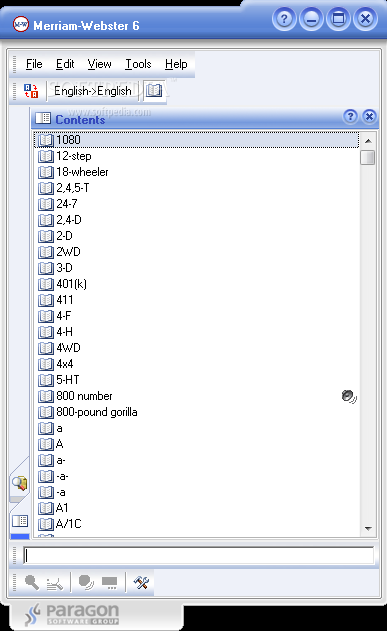Select the 411 entry
The image size is (387, 631).
pos(197,300)
